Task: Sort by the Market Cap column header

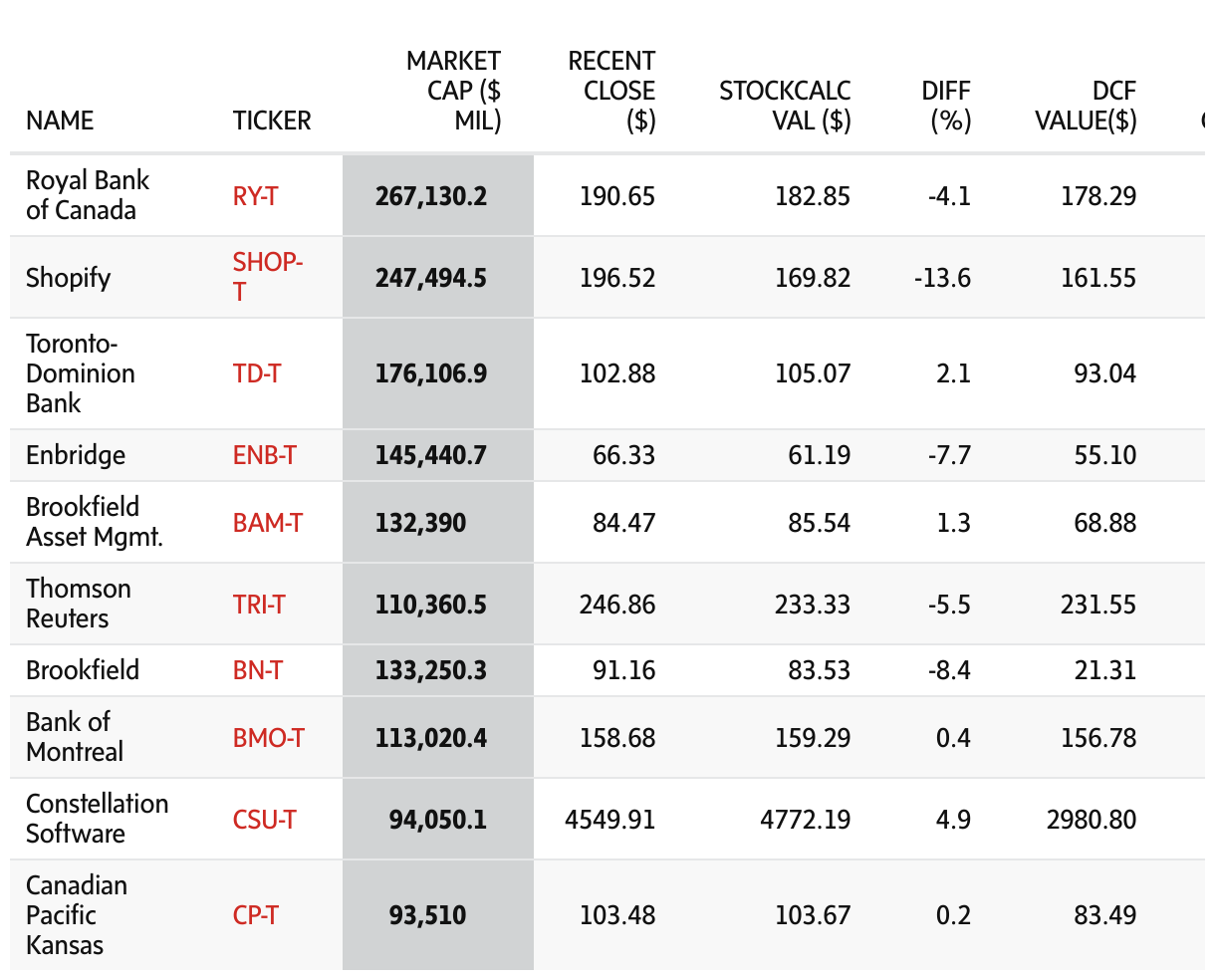Action: point(453,91)
